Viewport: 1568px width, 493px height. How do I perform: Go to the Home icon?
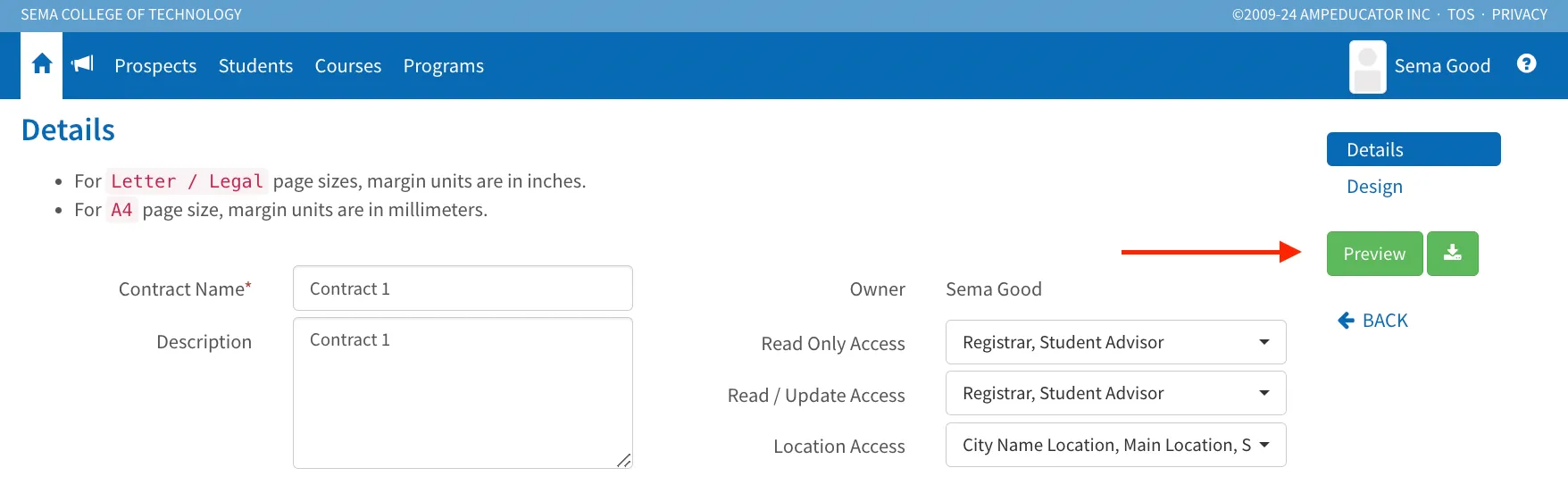click(42, 64)
